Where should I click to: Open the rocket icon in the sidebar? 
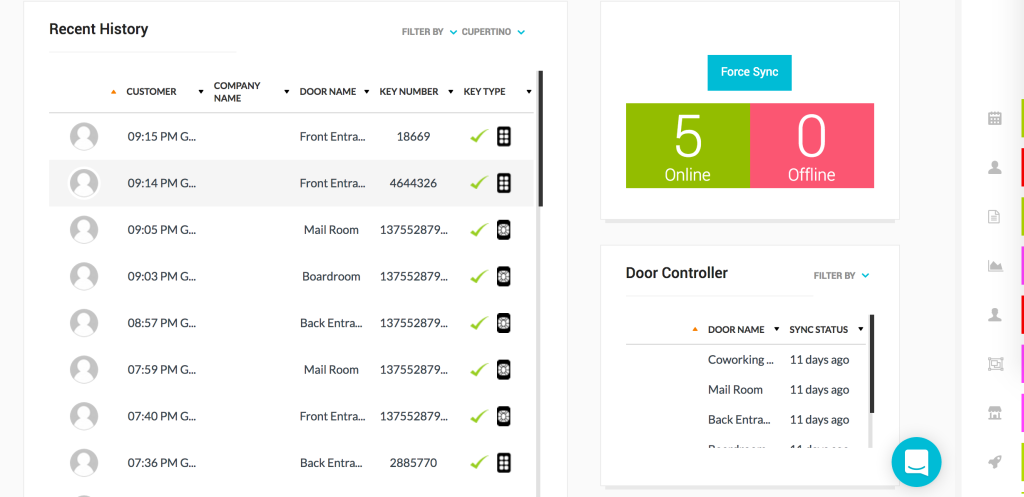coord(995,462)
